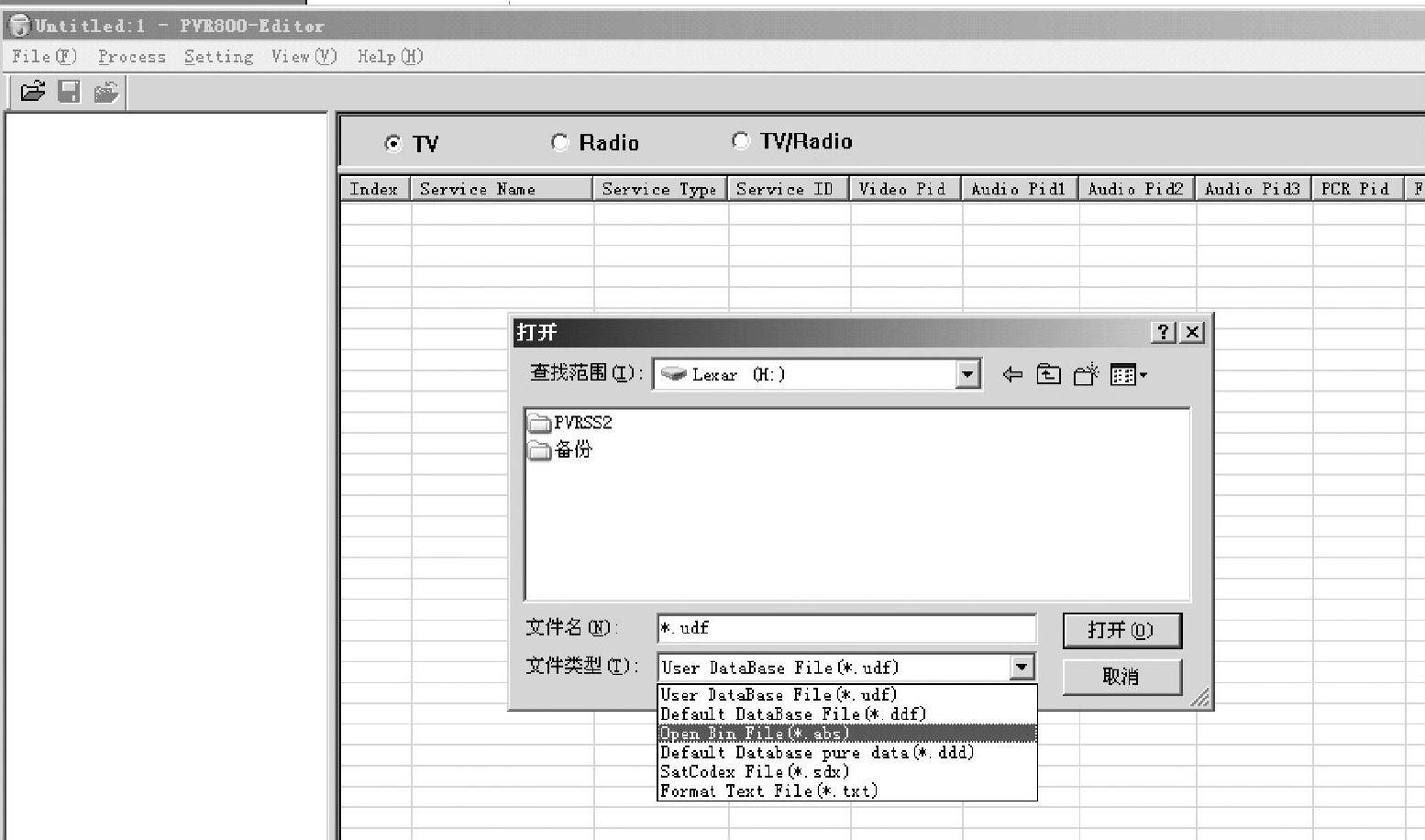
Task: Click the 打开 (O) button
Action: 1121,630
